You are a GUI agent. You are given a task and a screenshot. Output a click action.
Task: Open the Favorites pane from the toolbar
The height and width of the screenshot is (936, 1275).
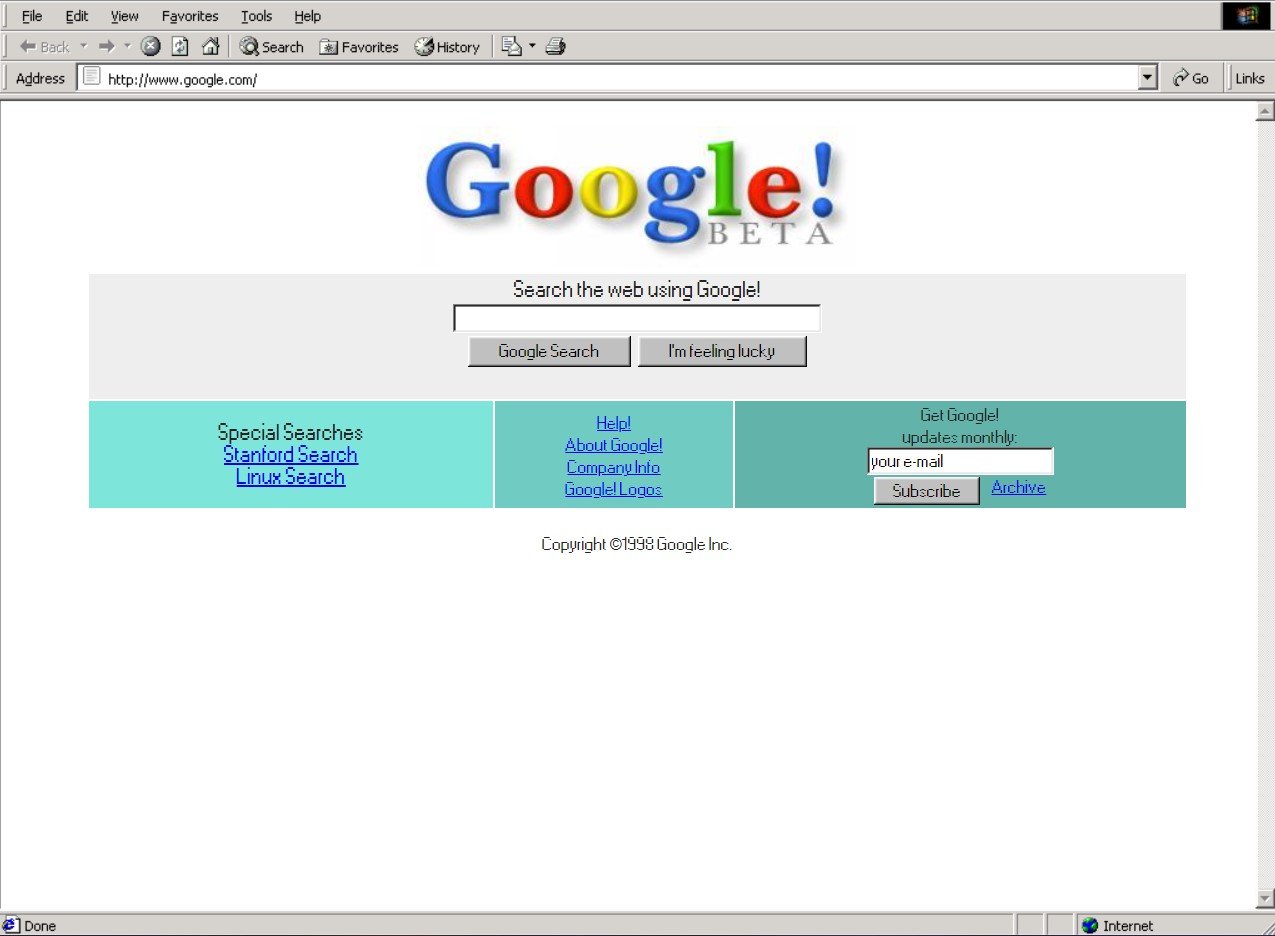(x=359, y=47)
